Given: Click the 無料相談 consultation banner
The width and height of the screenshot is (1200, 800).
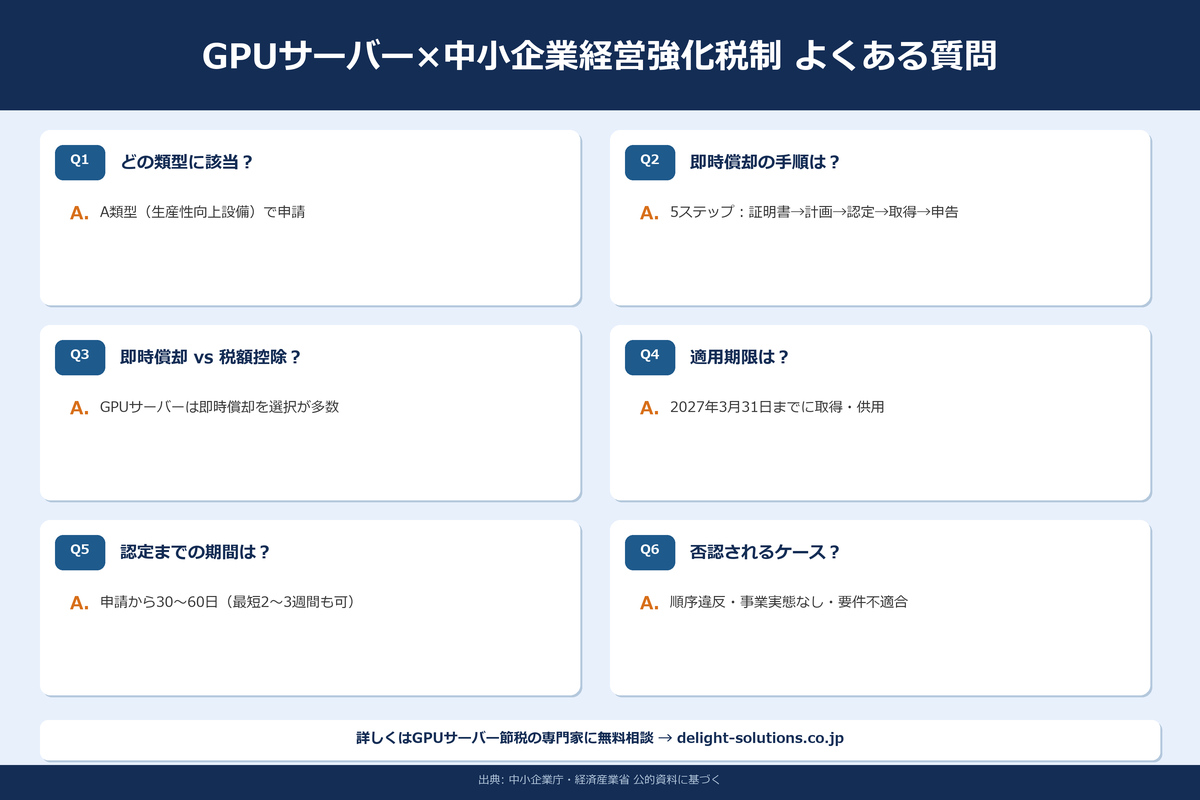Looking at the screenshot, I should coord(600,738).
